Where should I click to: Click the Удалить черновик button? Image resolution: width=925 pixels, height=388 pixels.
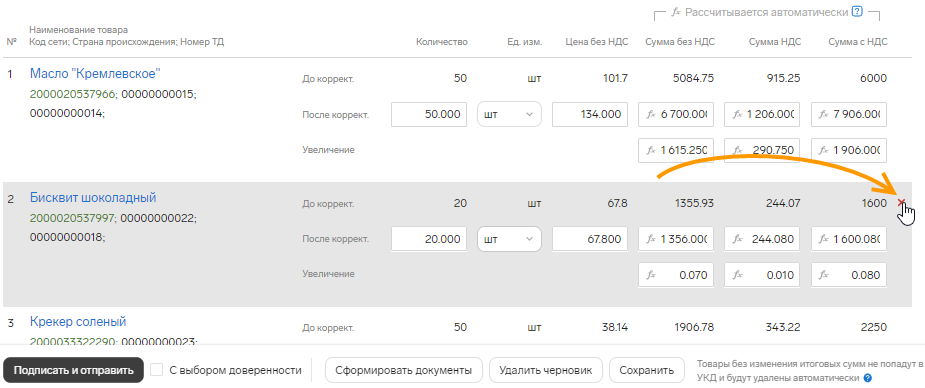click(x=546, y=370)
